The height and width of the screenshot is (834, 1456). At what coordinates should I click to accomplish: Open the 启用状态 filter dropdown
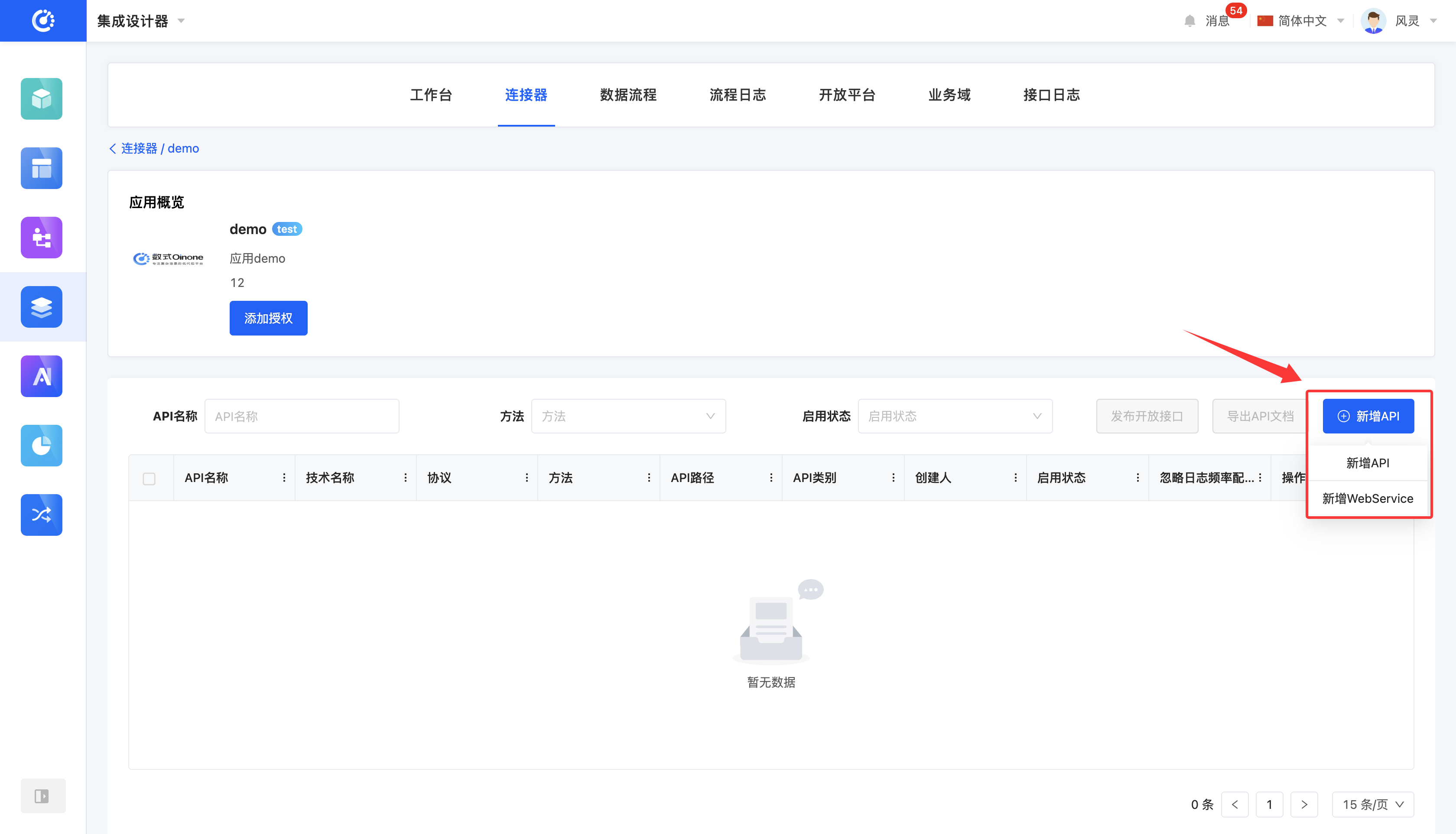point(955,416)
